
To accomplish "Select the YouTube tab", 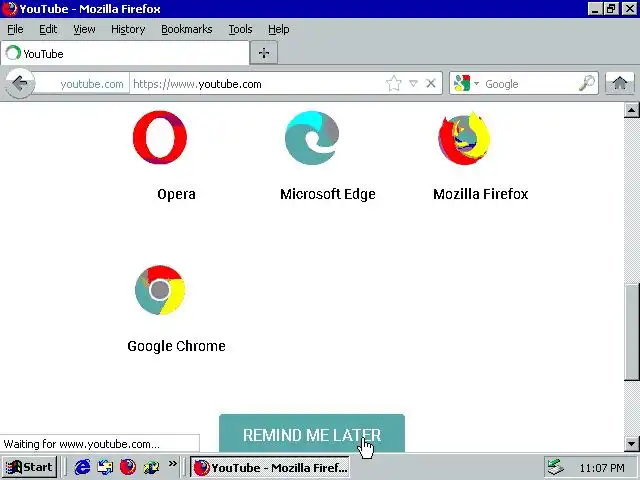I will [x=125, y=53].
